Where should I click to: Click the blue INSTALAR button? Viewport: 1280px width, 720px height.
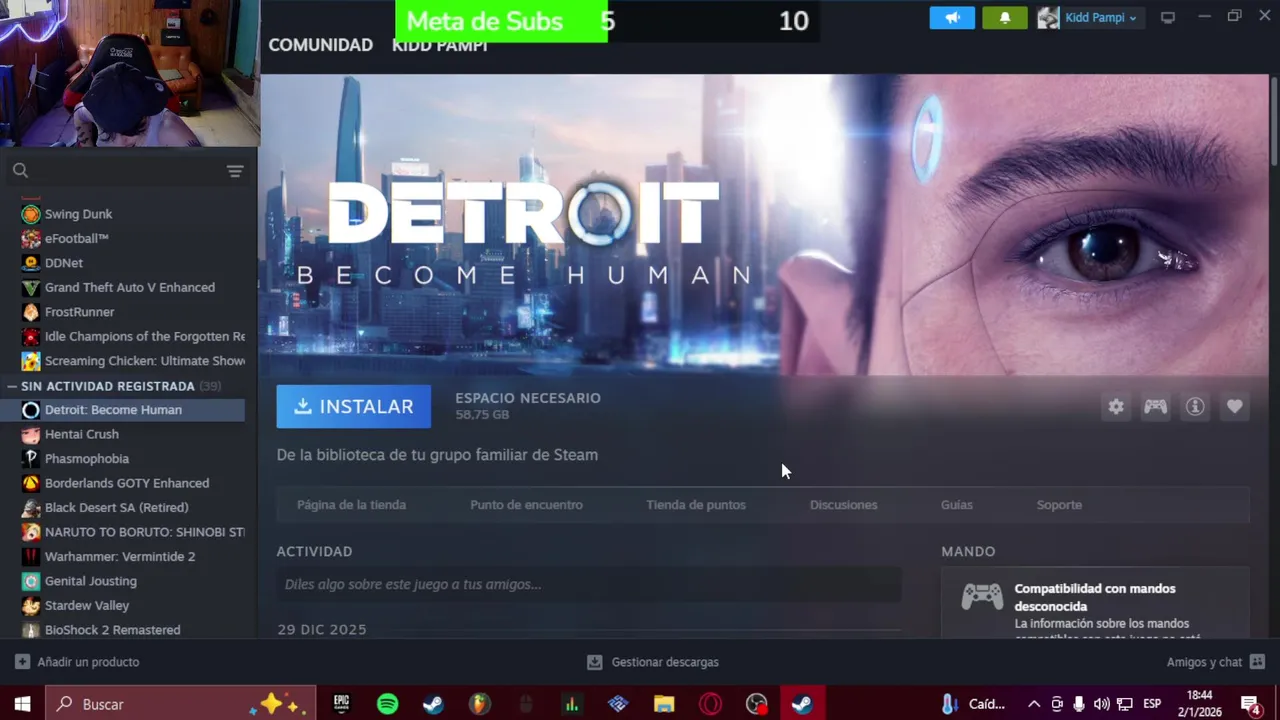(x=353, y=407)
